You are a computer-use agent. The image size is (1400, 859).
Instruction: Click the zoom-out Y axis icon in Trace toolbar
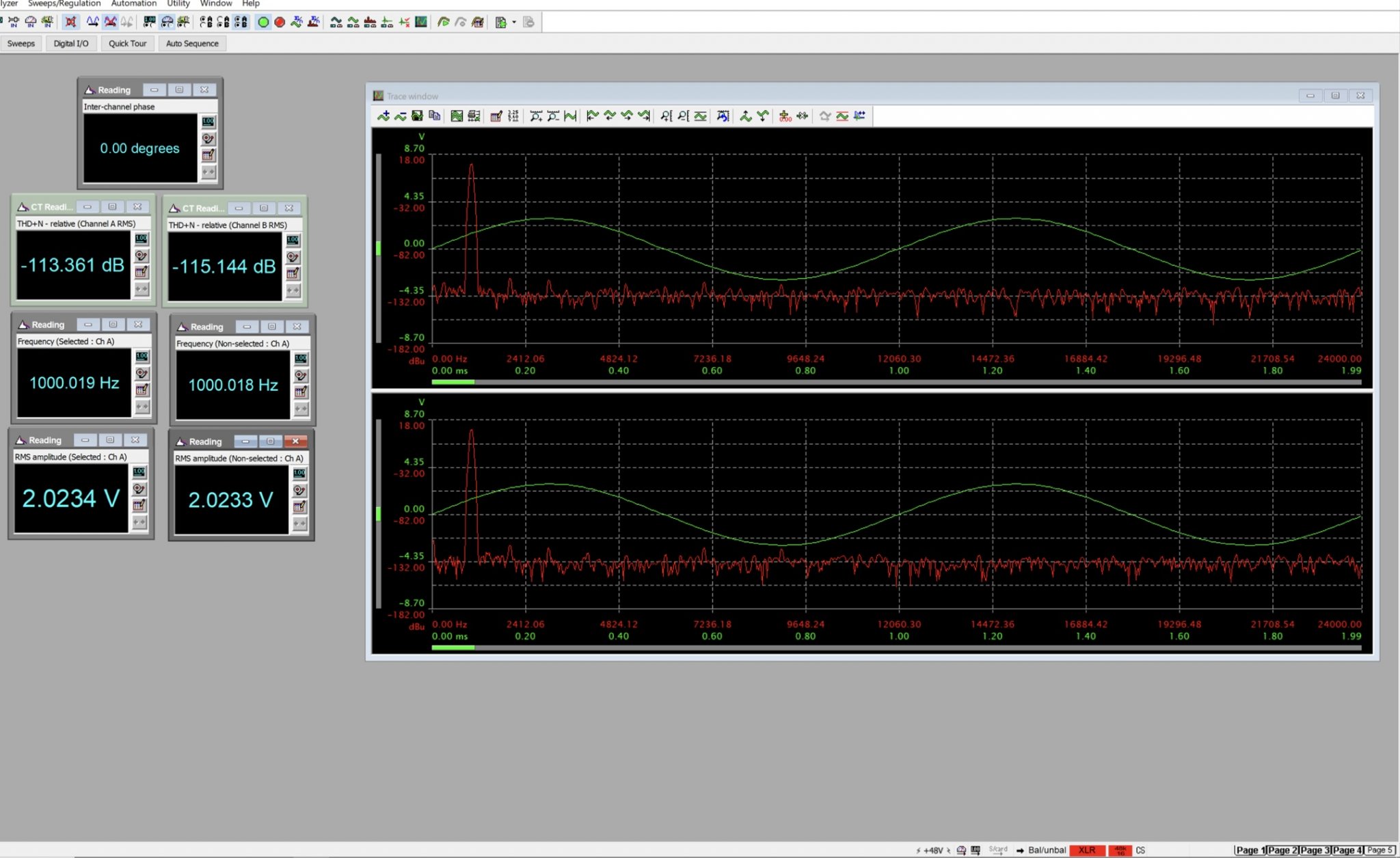tap(684, 116)
